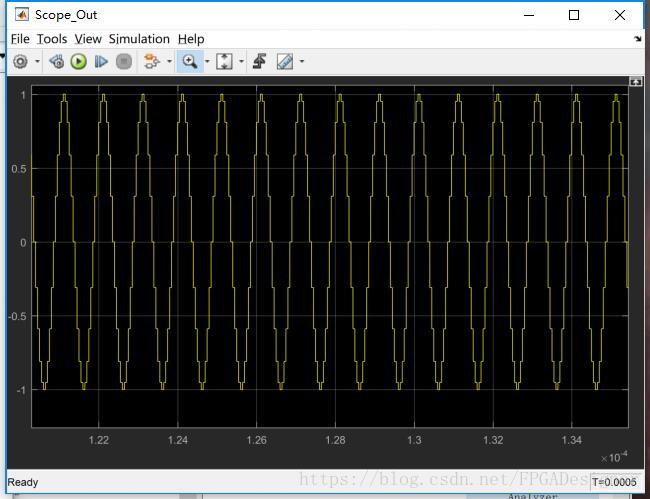Screen dimensions: 650x499
Task: Click the x-axis label 1.24
Action: tap(177, 440)
